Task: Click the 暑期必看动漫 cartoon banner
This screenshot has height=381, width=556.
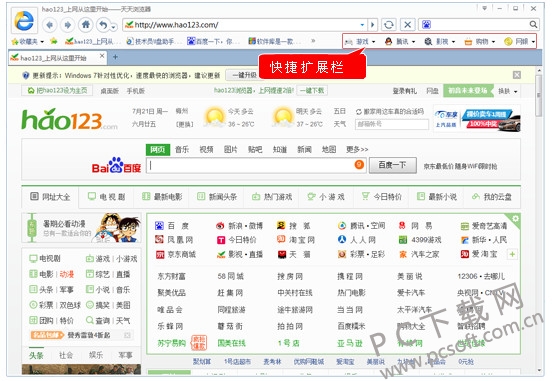Action: (x=82, y=228)
